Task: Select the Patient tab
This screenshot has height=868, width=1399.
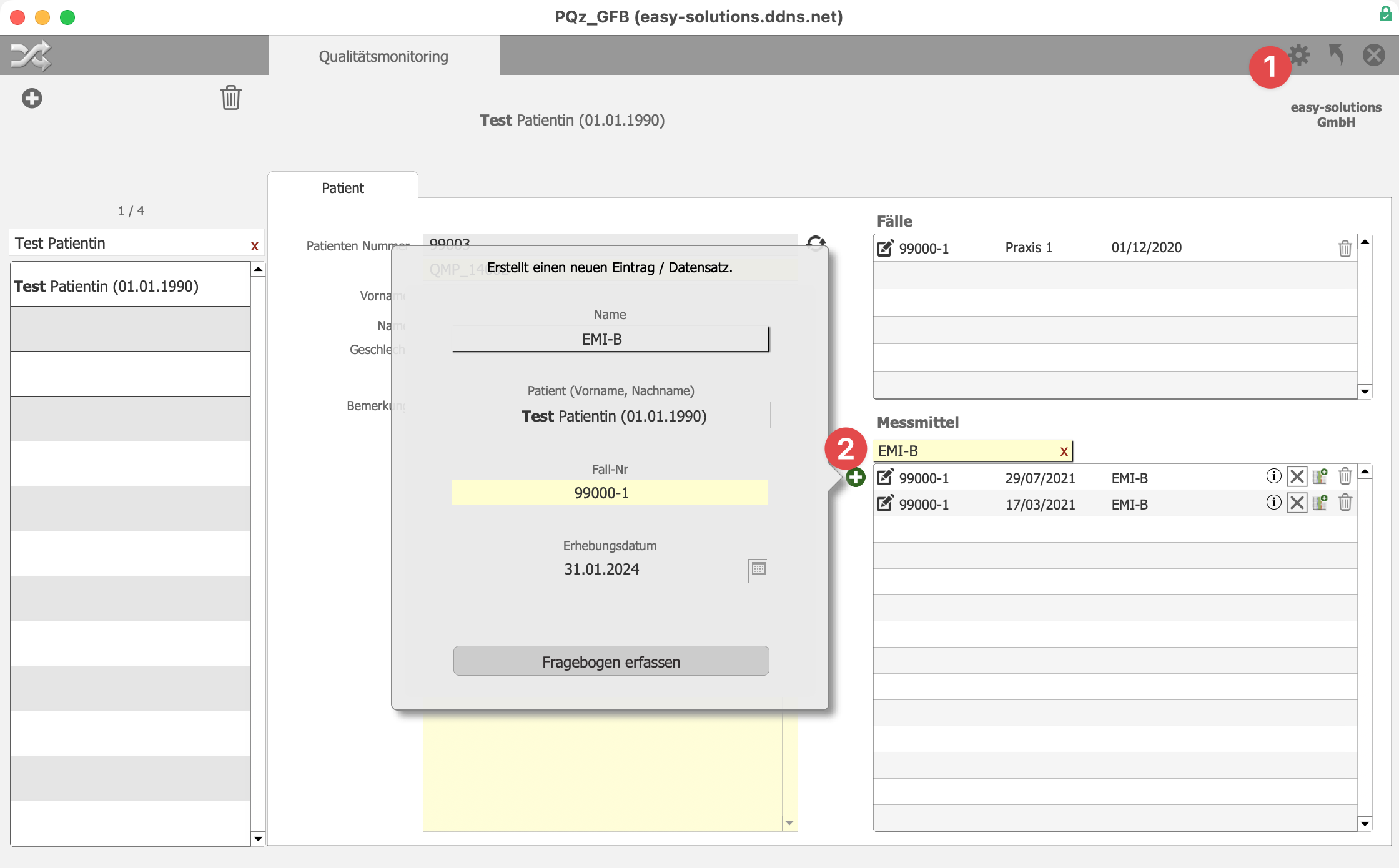Action: (342, 187)
